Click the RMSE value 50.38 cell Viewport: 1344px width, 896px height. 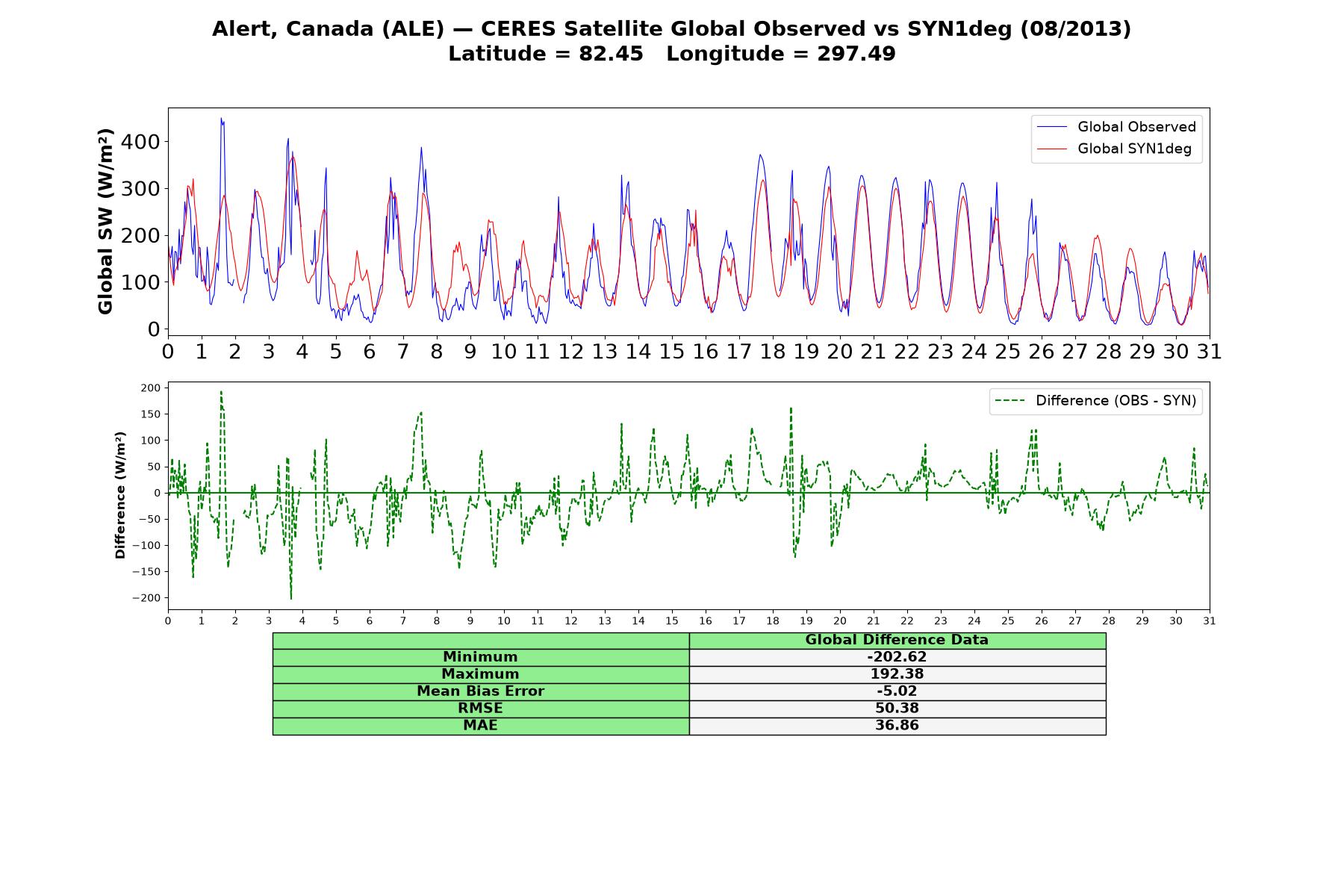coord(897,709)
